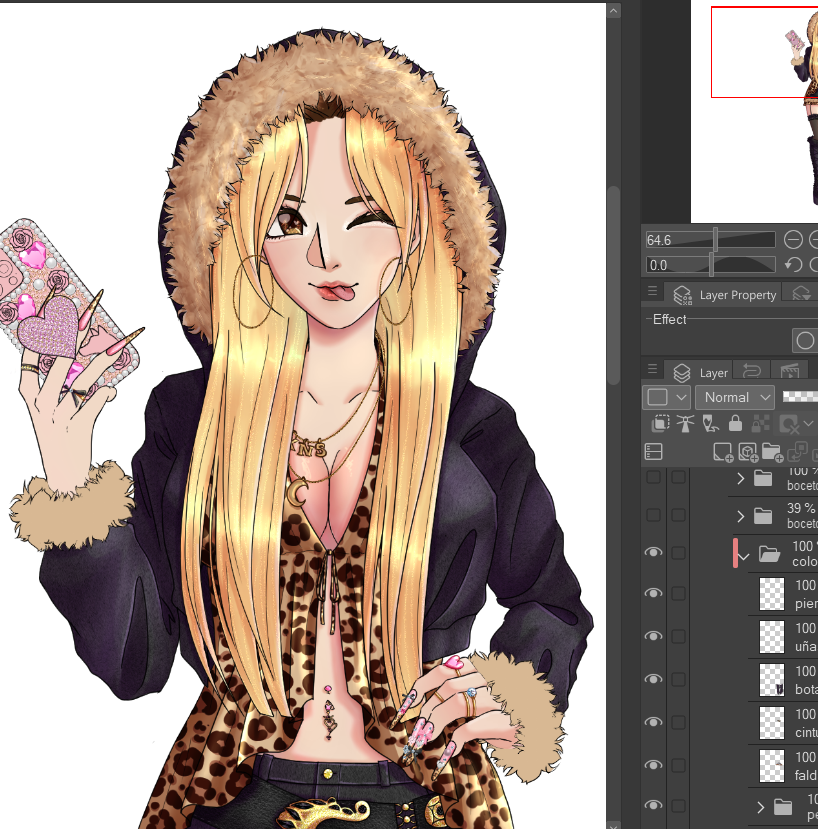This screenshot has height=829, width=818.
Task: Open the Layer panel hamburger menu
Action: [x=652, y=372]
